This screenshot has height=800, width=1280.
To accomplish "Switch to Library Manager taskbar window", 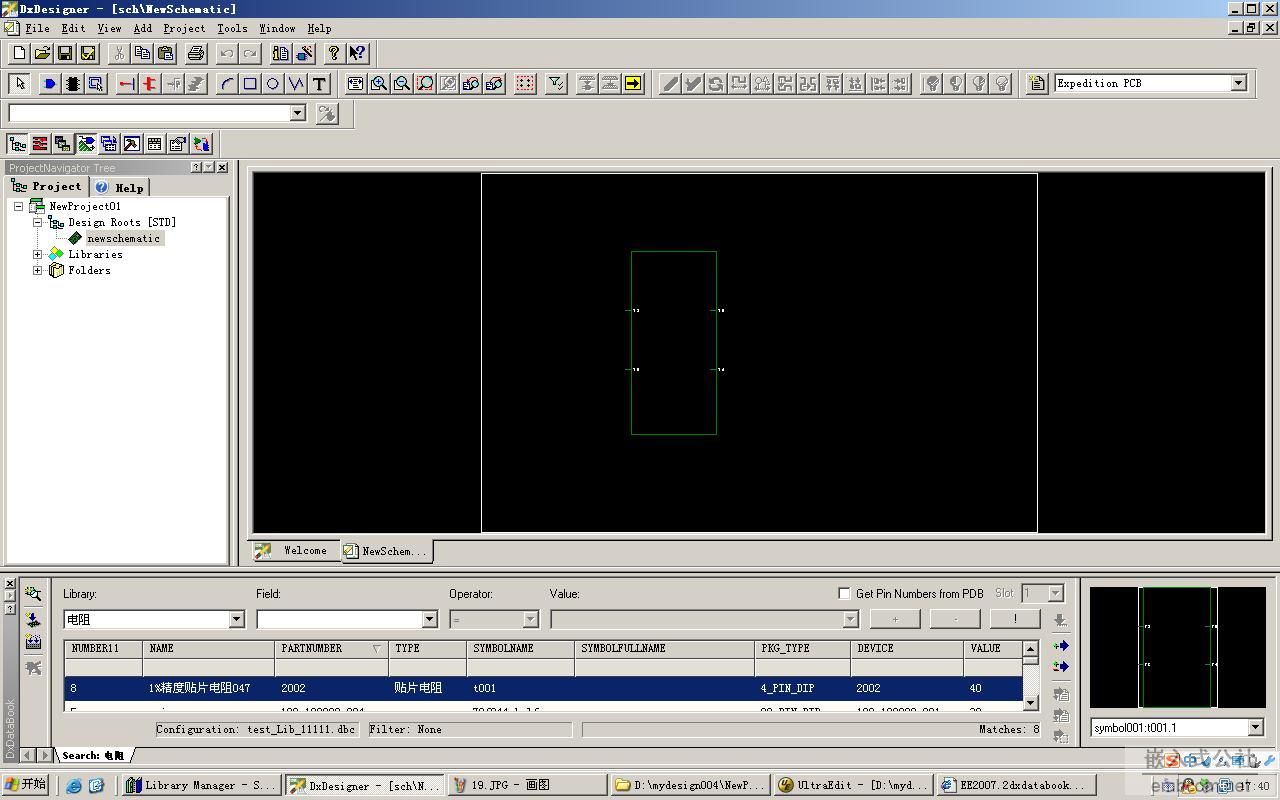I will (x=201, y=785).
